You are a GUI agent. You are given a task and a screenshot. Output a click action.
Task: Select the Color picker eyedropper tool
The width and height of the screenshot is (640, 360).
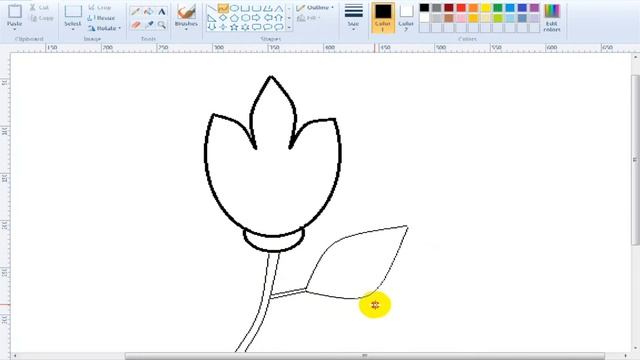coord(149,24)
